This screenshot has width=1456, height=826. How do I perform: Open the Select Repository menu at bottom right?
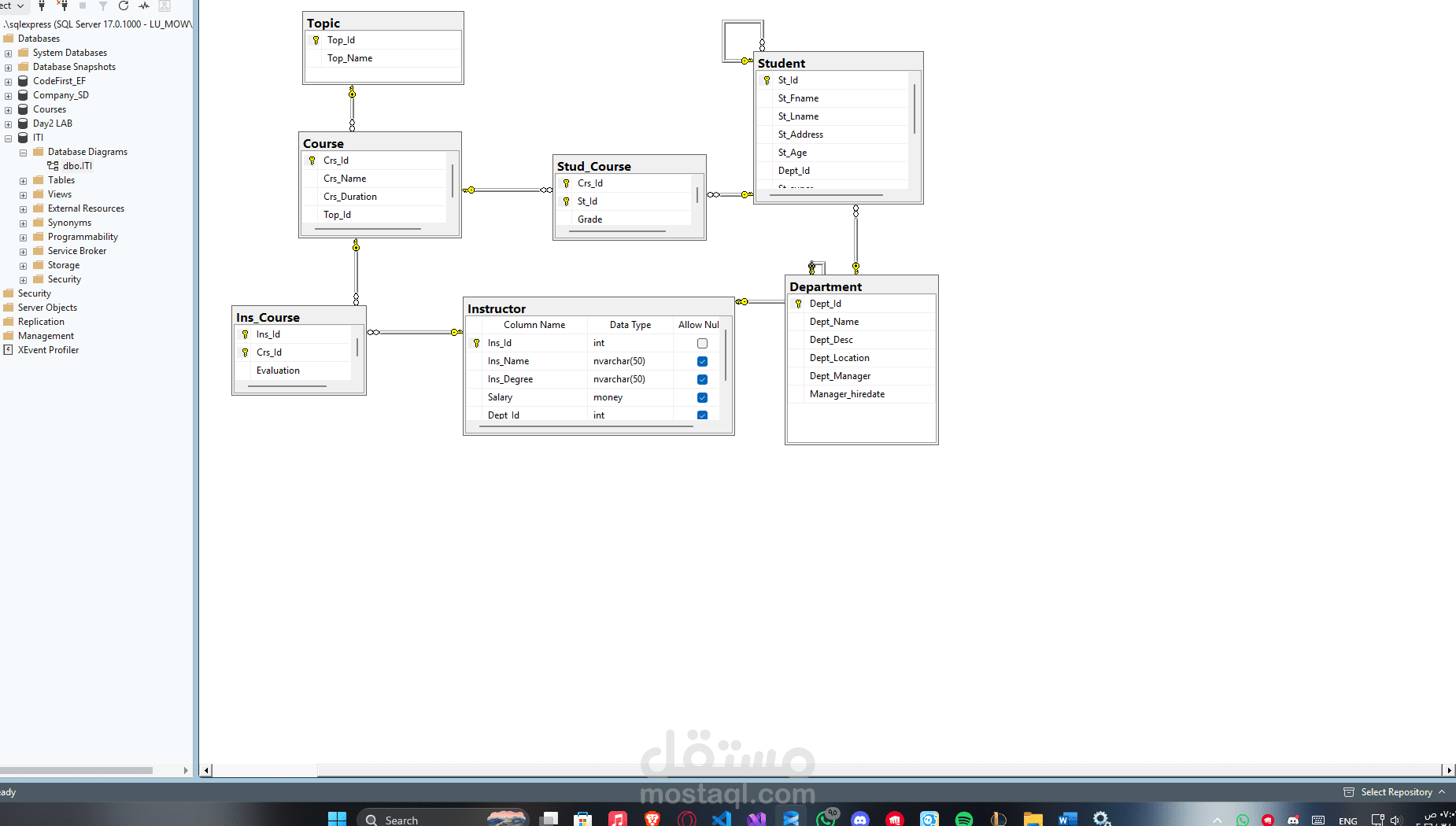(1395, 792)
